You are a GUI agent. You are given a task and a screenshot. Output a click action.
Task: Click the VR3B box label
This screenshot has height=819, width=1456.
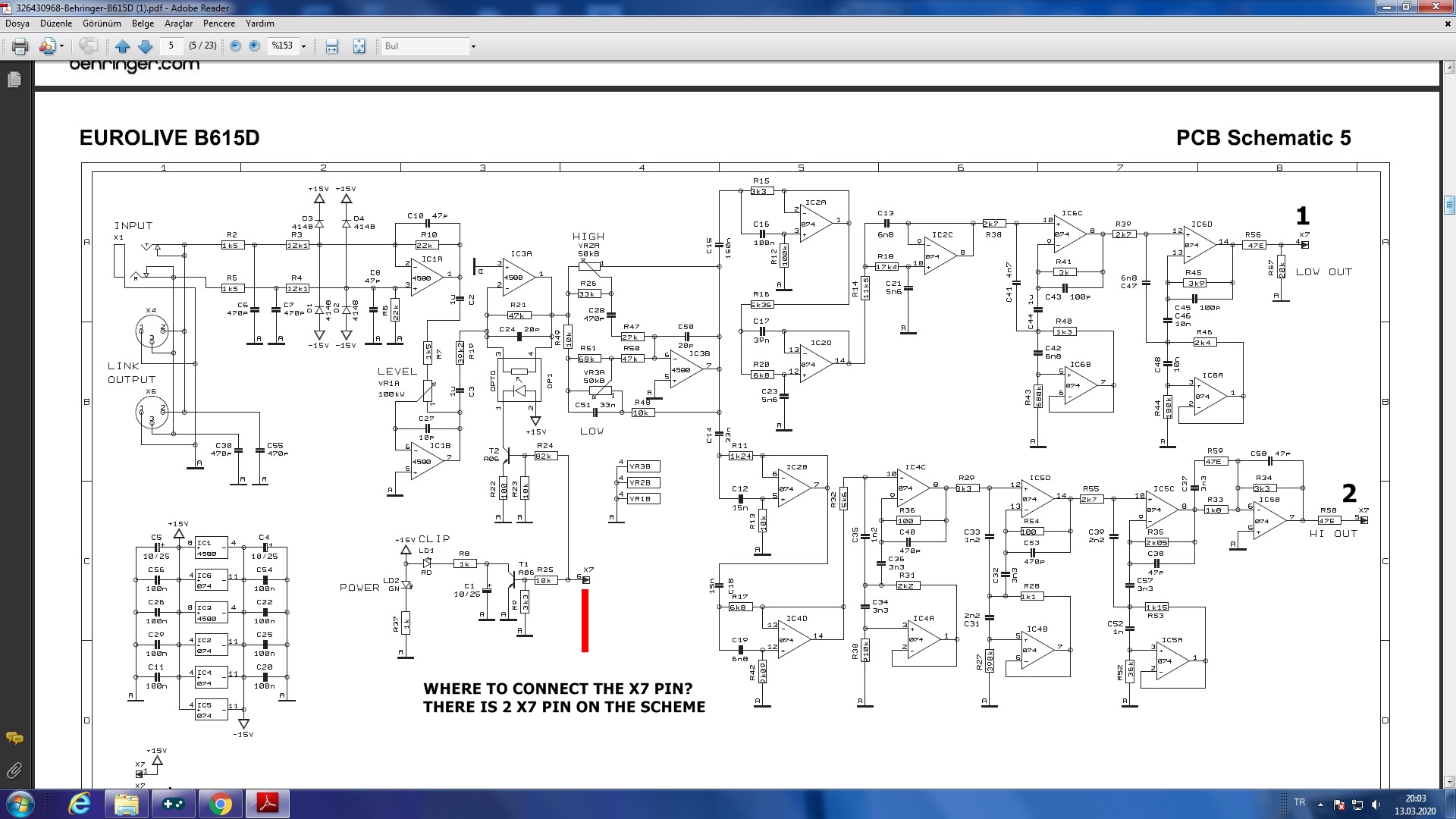[643, 466]
